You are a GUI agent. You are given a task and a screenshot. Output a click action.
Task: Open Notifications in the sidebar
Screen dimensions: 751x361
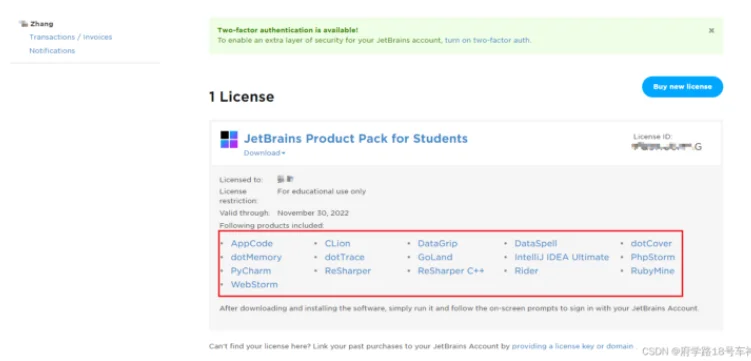pyautogui.click(x=52, y=50)
